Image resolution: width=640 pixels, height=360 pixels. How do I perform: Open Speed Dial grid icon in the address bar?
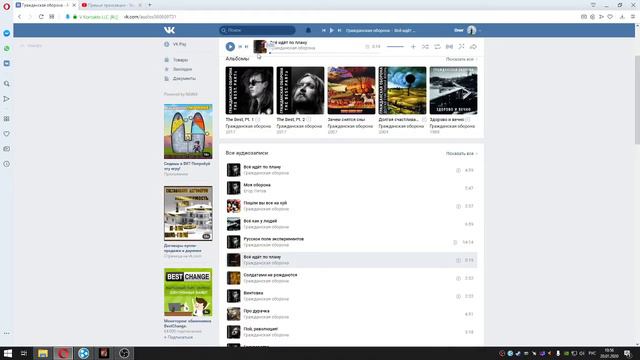pyautogui.click(x=52, y=17)
